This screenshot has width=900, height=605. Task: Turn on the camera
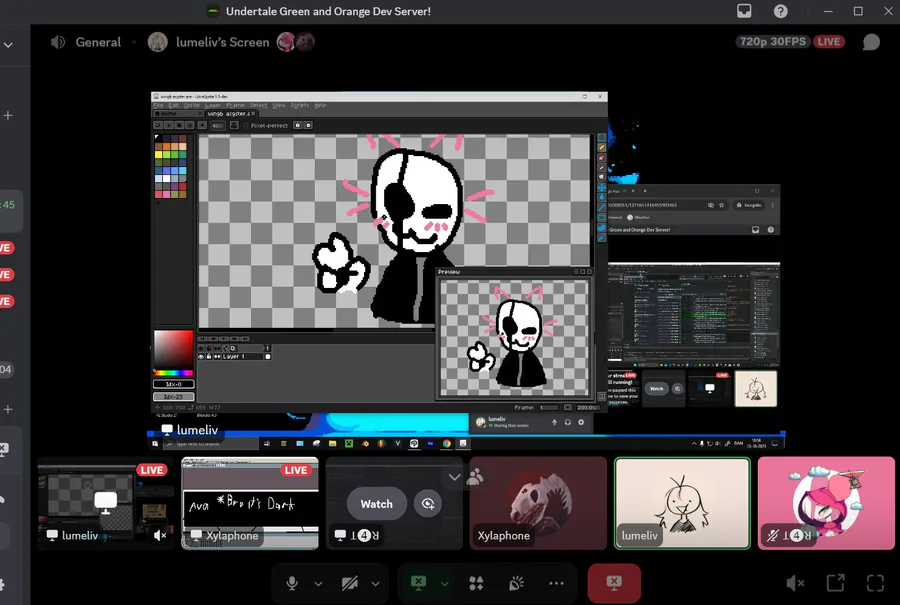coord(349,584)
